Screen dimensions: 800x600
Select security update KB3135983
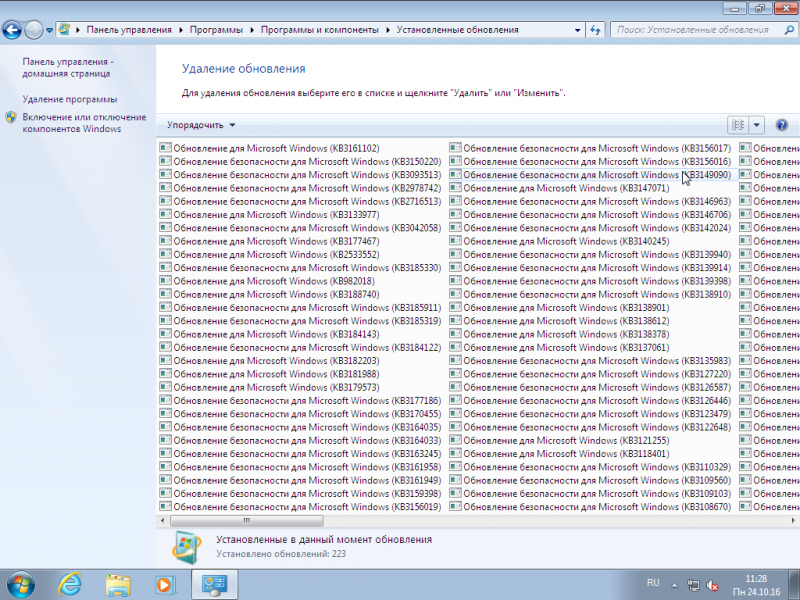[x=597, y=361]
